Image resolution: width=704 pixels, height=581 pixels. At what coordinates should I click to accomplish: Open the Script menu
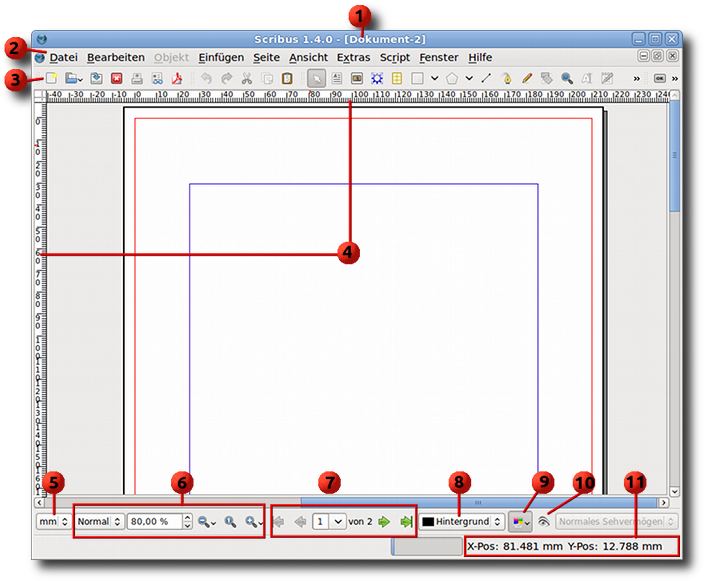pyautogui.click(x=395, y=57)
